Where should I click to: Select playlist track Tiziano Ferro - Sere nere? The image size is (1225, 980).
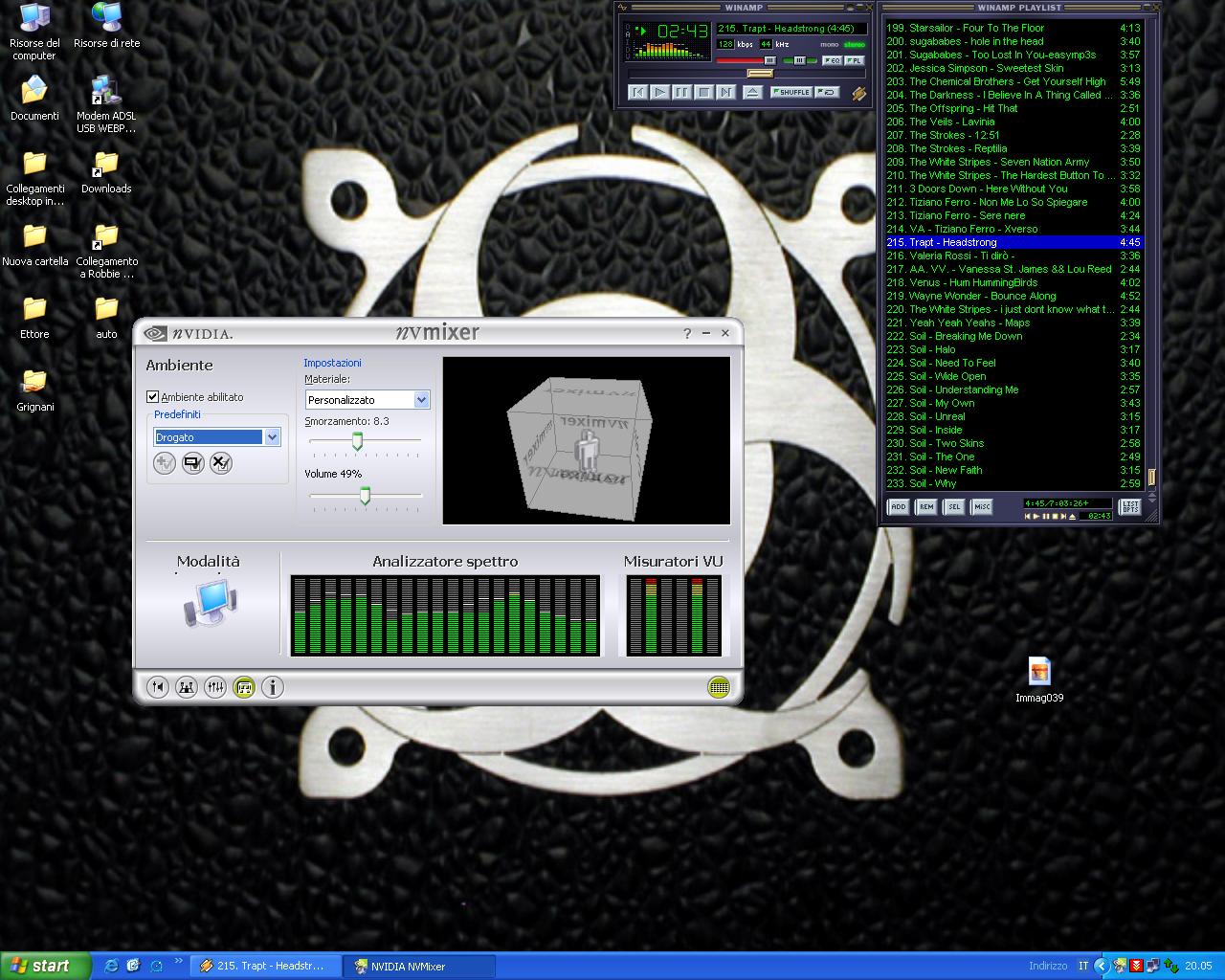tap(1013, 215)
